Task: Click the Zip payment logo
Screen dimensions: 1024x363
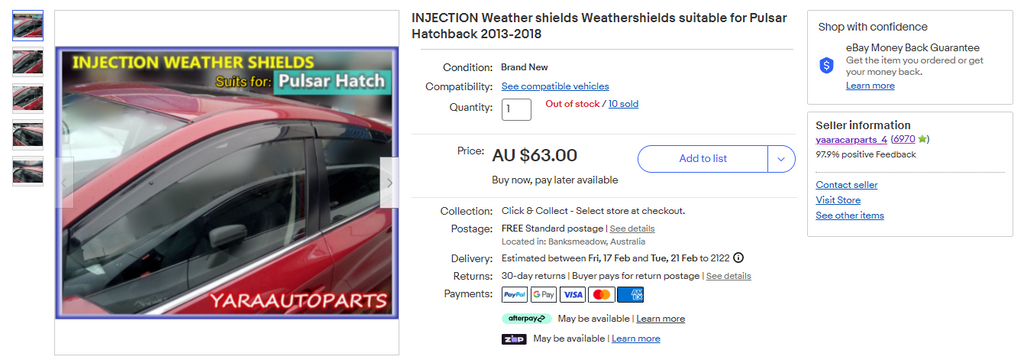Action: click(x=514, y=339)
